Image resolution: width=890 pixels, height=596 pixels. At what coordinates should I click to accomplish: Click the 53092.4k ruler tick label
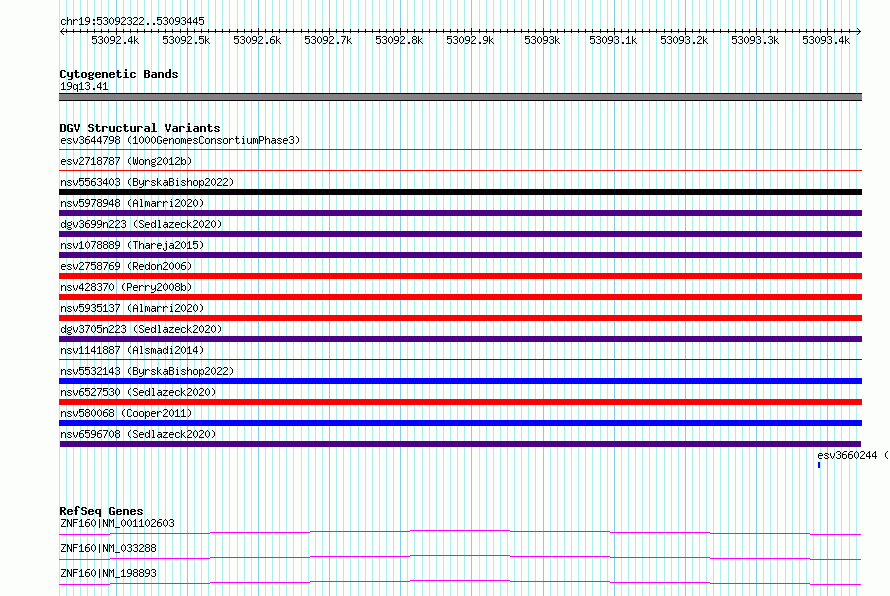tap(115, 40)
